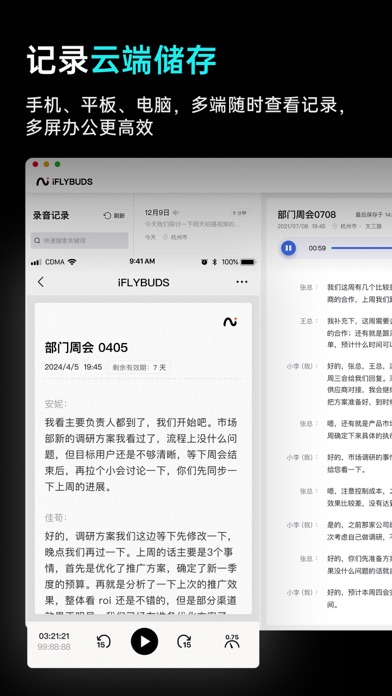The height and width of the screenshot is (696, 392).
Task: Click the cellular signal bars beside CDMA
Action: (x=36, y=263)
